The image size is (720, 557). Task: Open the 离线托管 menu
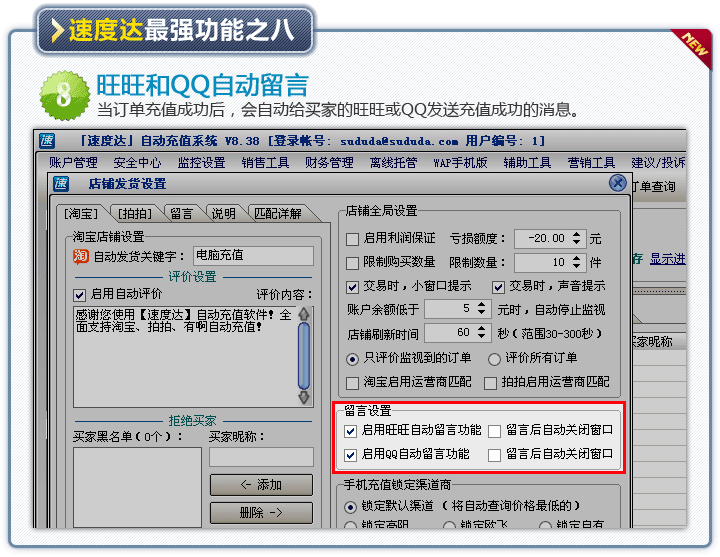(x=394, y=163)
